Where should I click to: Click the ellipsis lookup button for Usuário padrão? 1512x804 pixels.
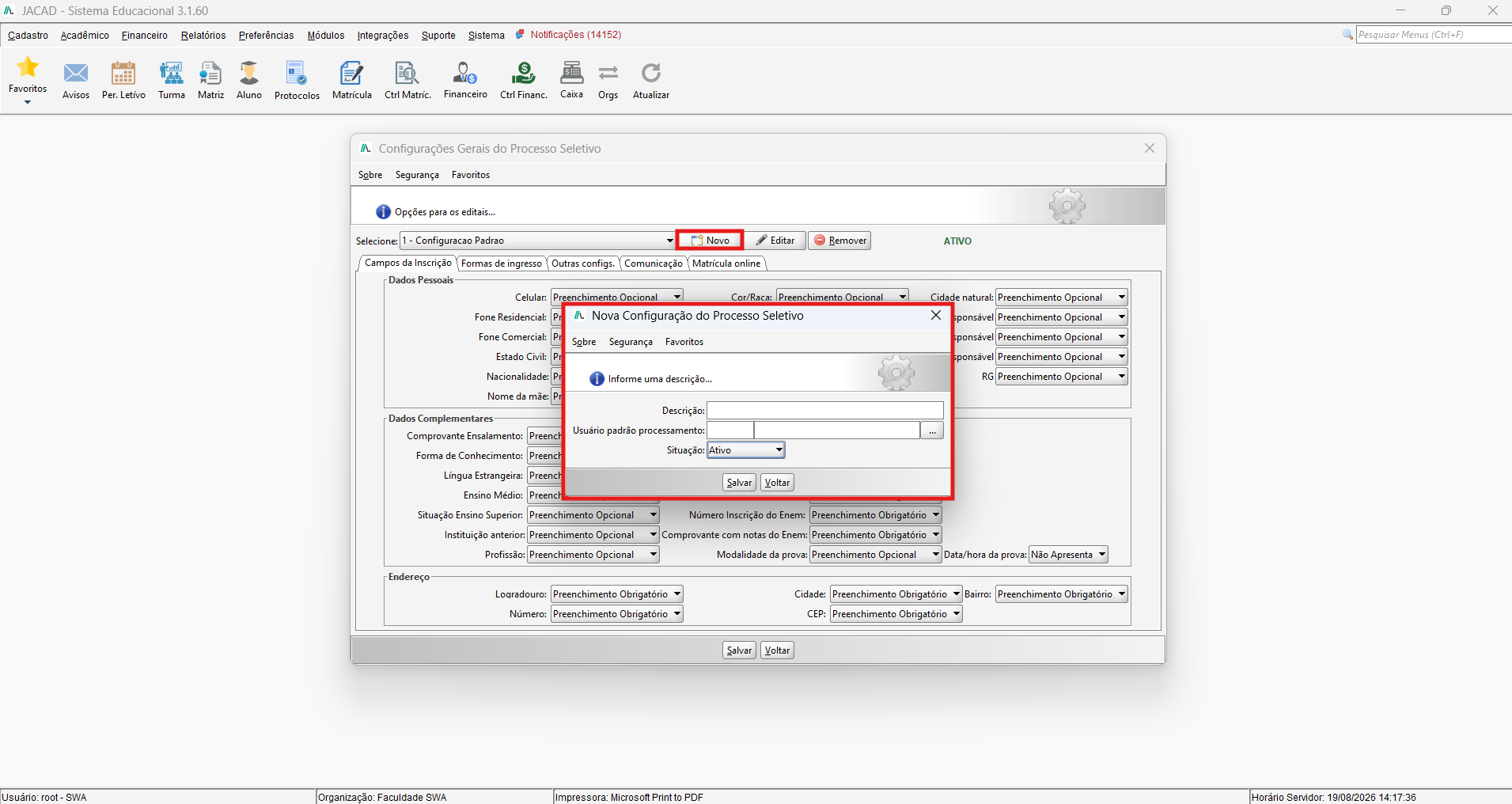932,430
